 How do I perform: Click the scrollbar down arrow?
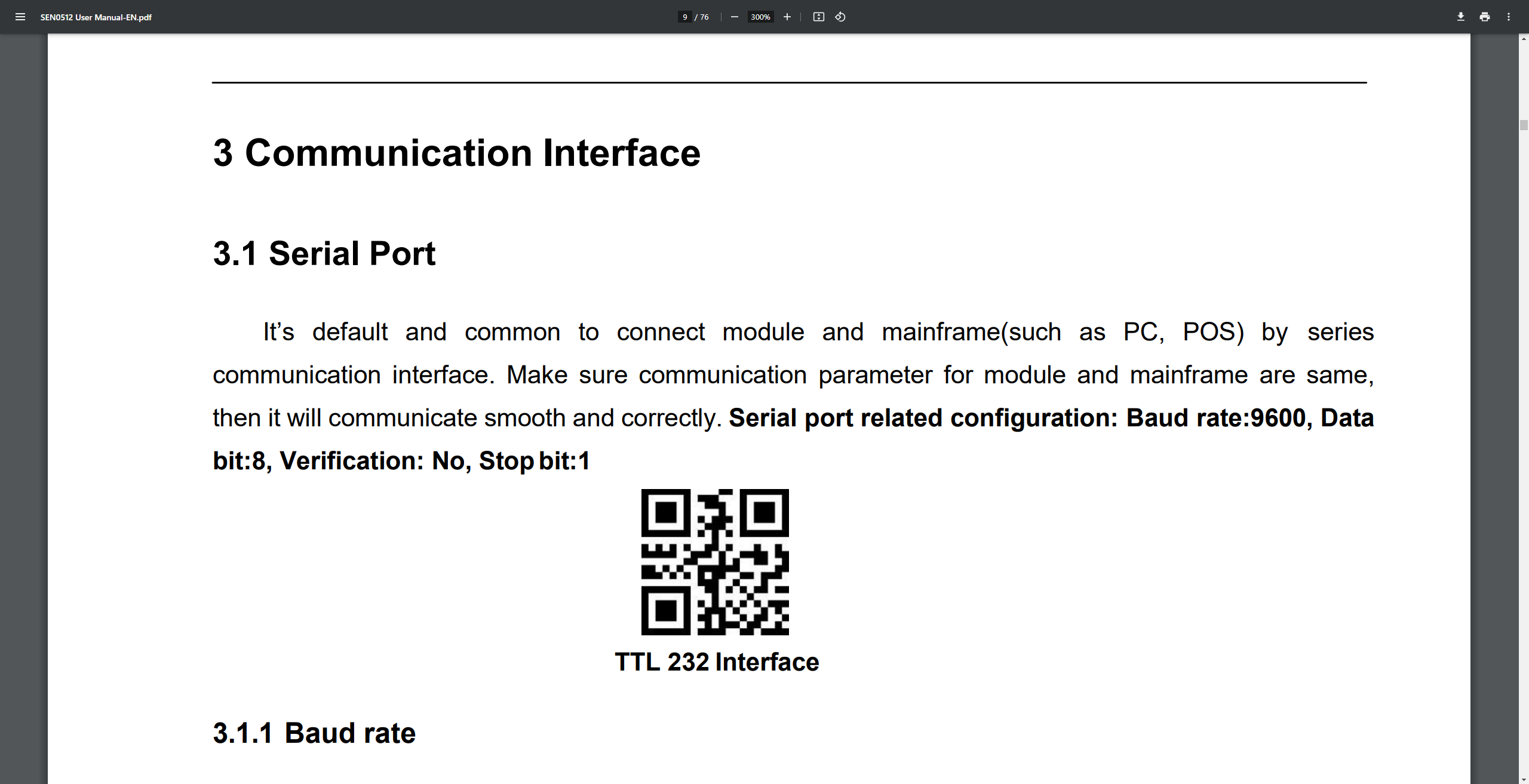[x=1524, y=779]
